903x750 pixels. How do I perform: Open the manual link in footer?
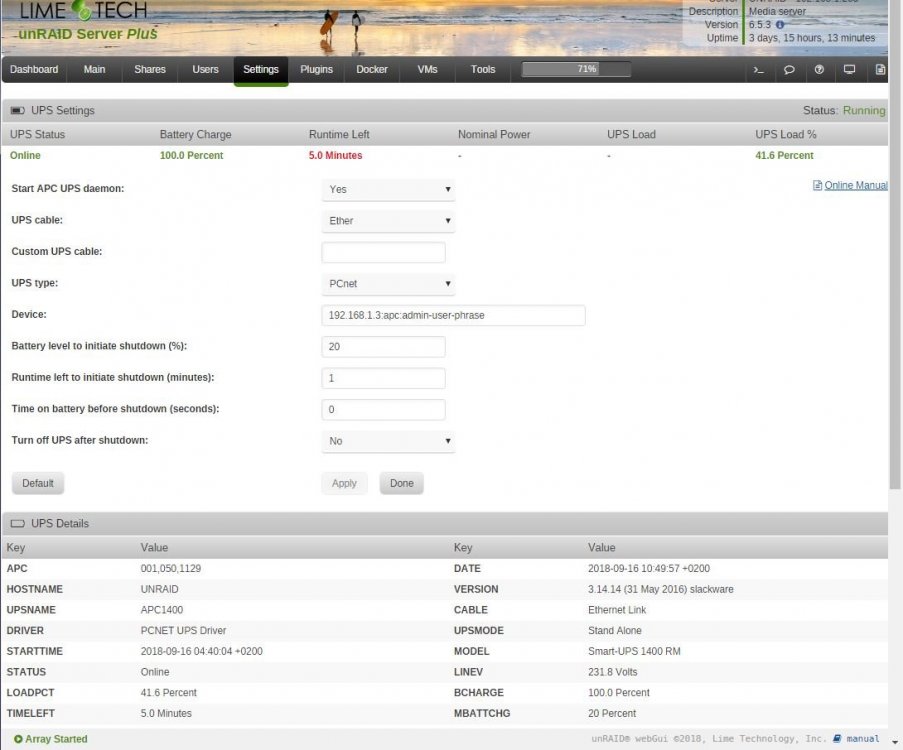pyautogui.click(x=863, y=738)
